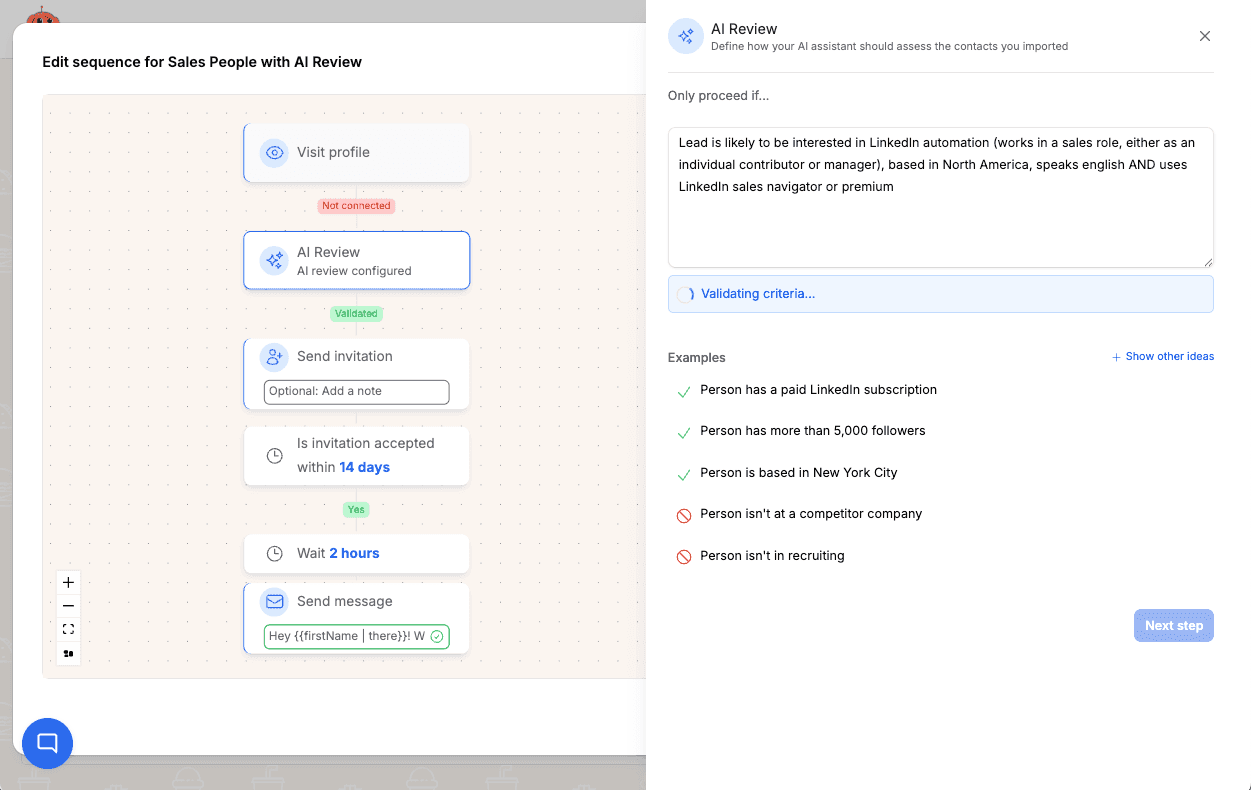Image resolution: width=1251 pixels, height=790 pixels.
Task: Fit the sequence to the screen
Action: pyautogui.click(x=68, y=629)
